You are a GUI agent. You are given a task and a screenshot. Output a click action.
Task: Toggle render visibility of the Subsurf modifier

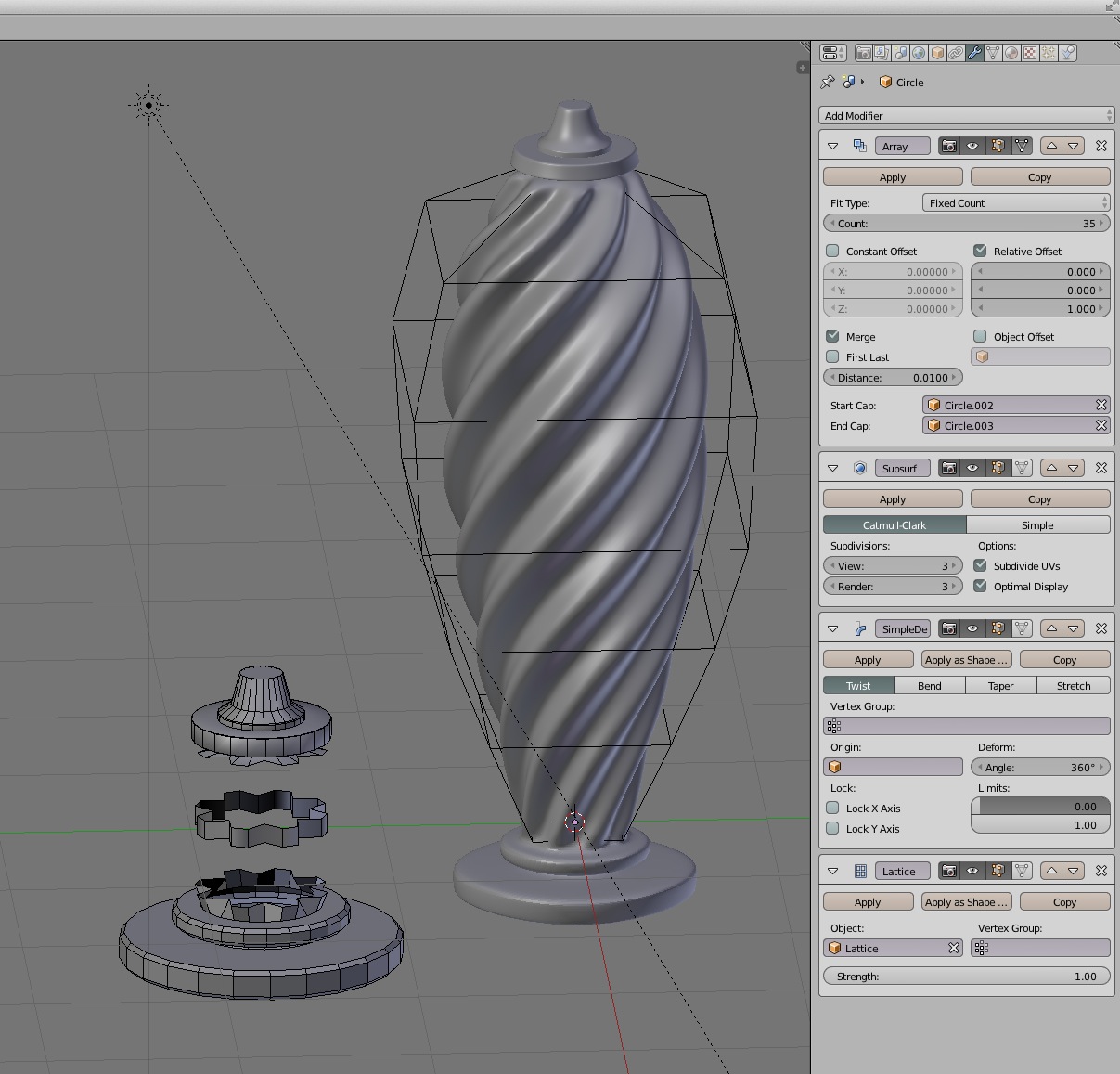(x=949, y=468)
